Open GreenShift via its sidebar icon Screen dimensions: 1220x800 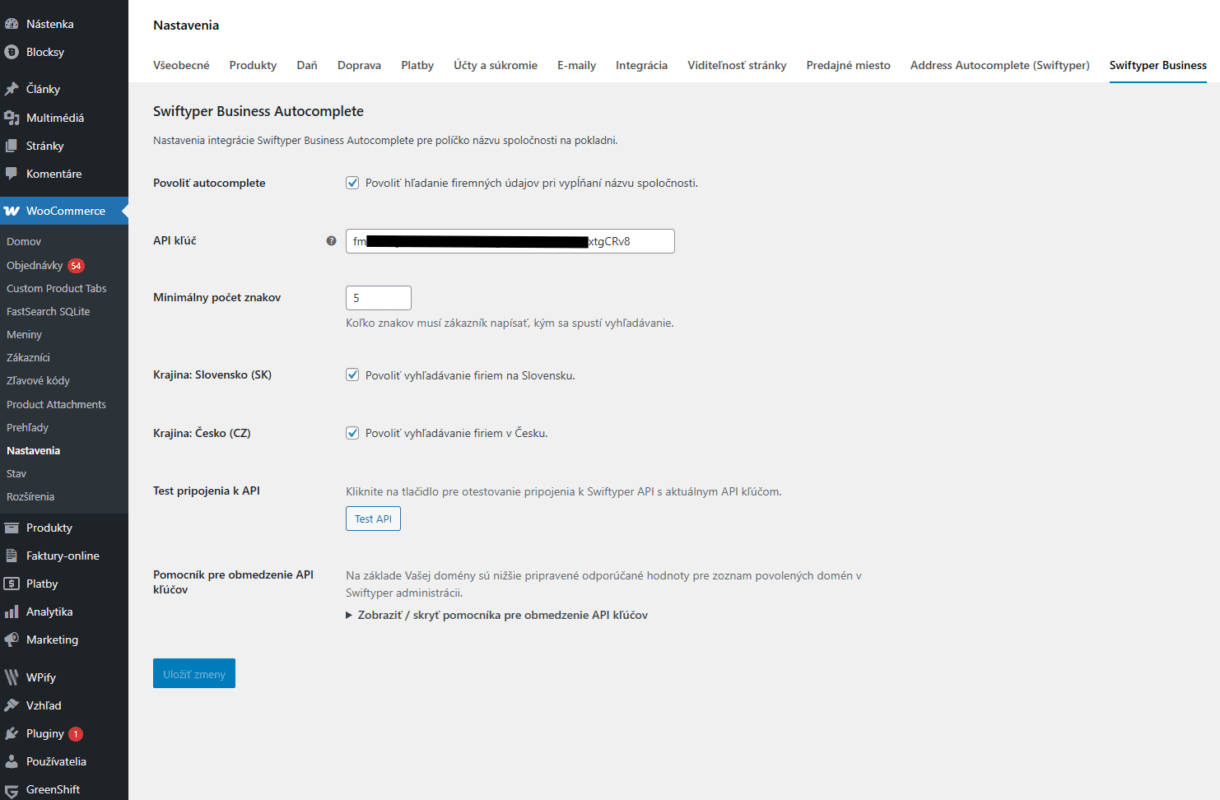click(12, 790)
